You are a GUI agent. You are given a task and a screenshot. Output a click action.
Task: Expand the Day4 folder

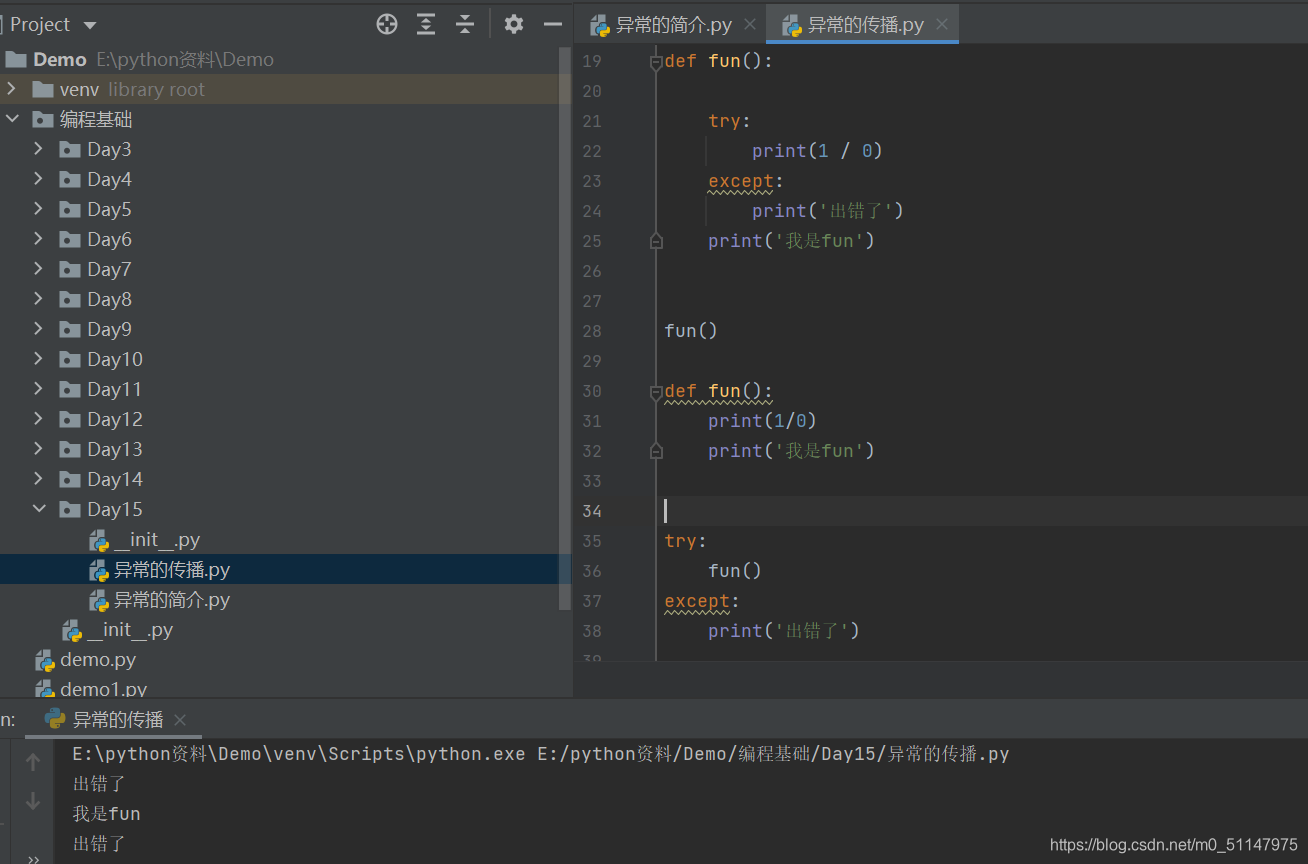(x=39, y=179)
